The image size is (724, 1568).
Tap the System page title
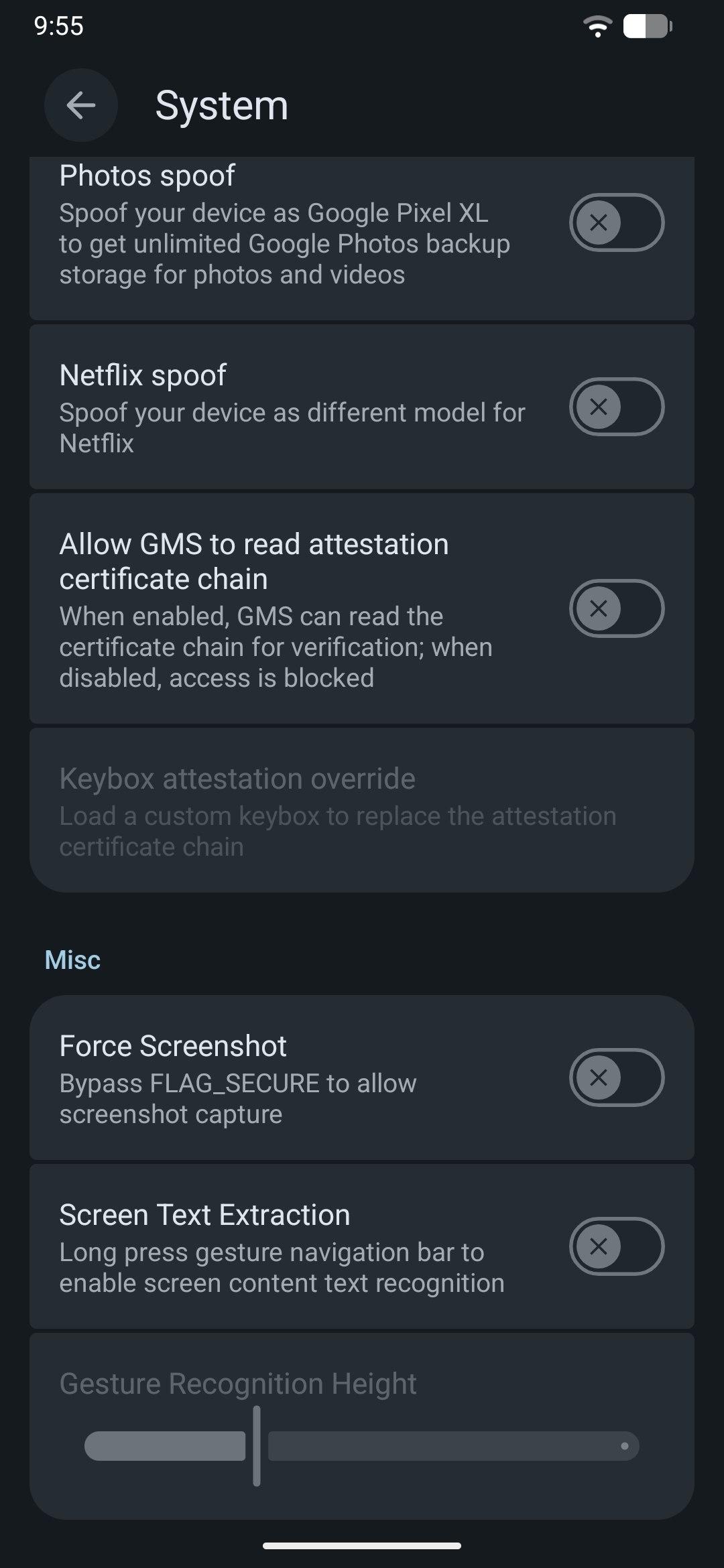tap(222, 106)
